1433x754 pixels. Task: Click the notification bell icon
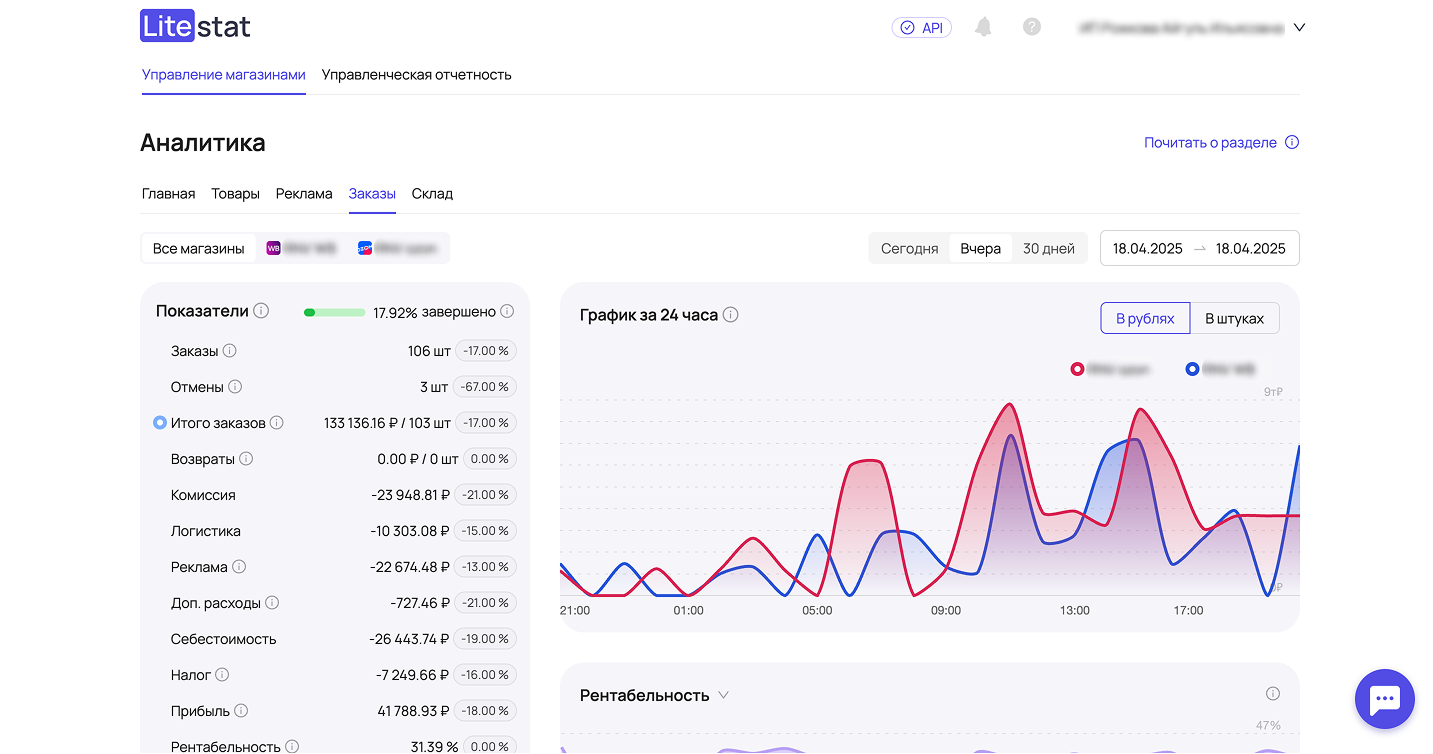pyautogui.click(x=983, y=27)
